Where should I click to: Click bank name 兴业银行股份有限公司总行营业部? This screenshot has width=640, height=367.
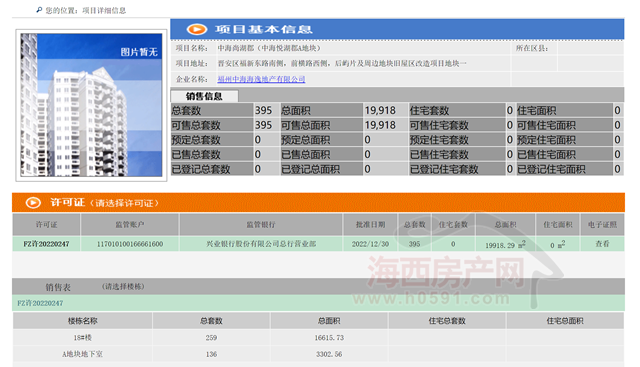261,244
